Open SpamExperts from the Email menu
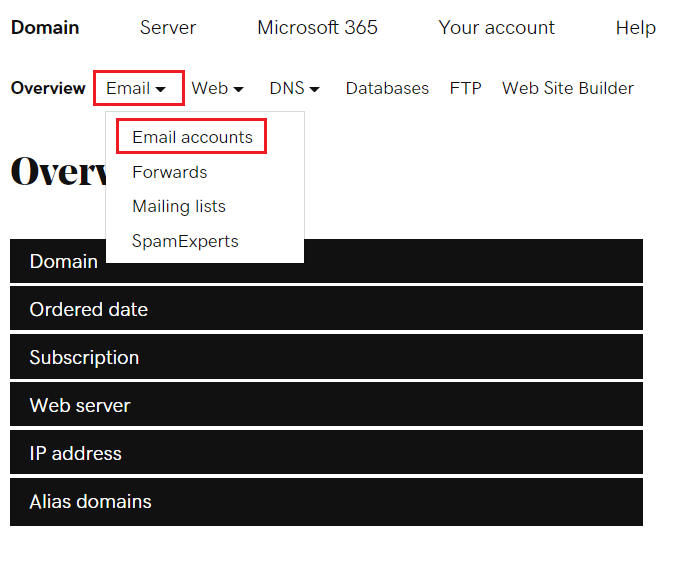Screen dimensions: 687x569 click(185, 241)
